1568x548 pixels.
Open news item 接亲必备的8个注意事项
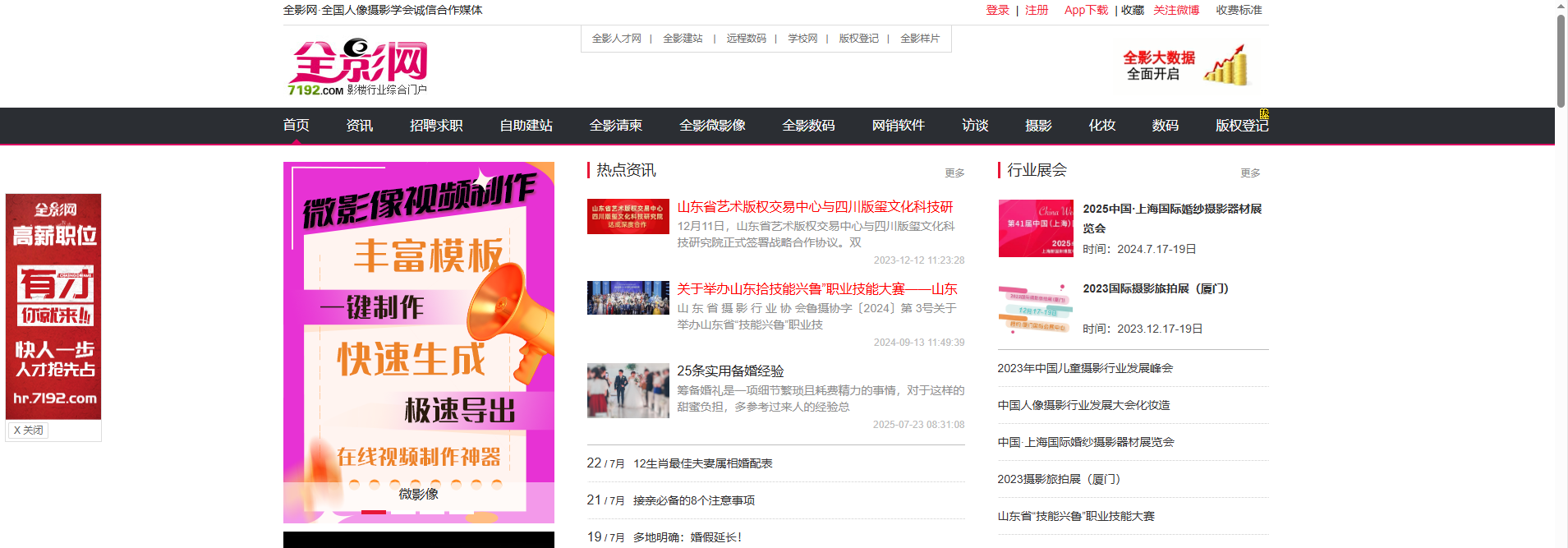(x=694, y=500)
